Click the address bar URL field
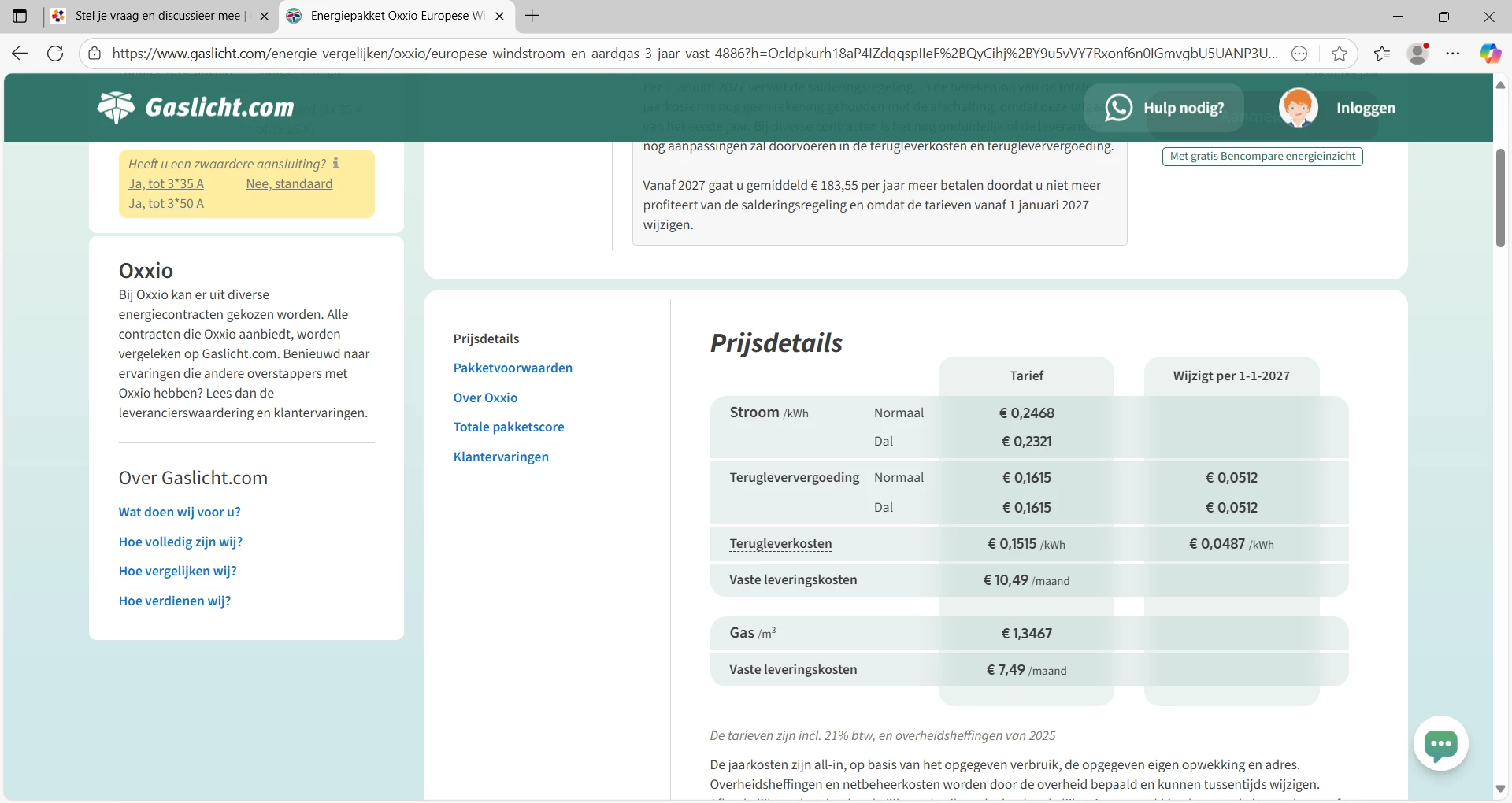The height and width of the screenshot is (803, 1512). pos(695,54)
